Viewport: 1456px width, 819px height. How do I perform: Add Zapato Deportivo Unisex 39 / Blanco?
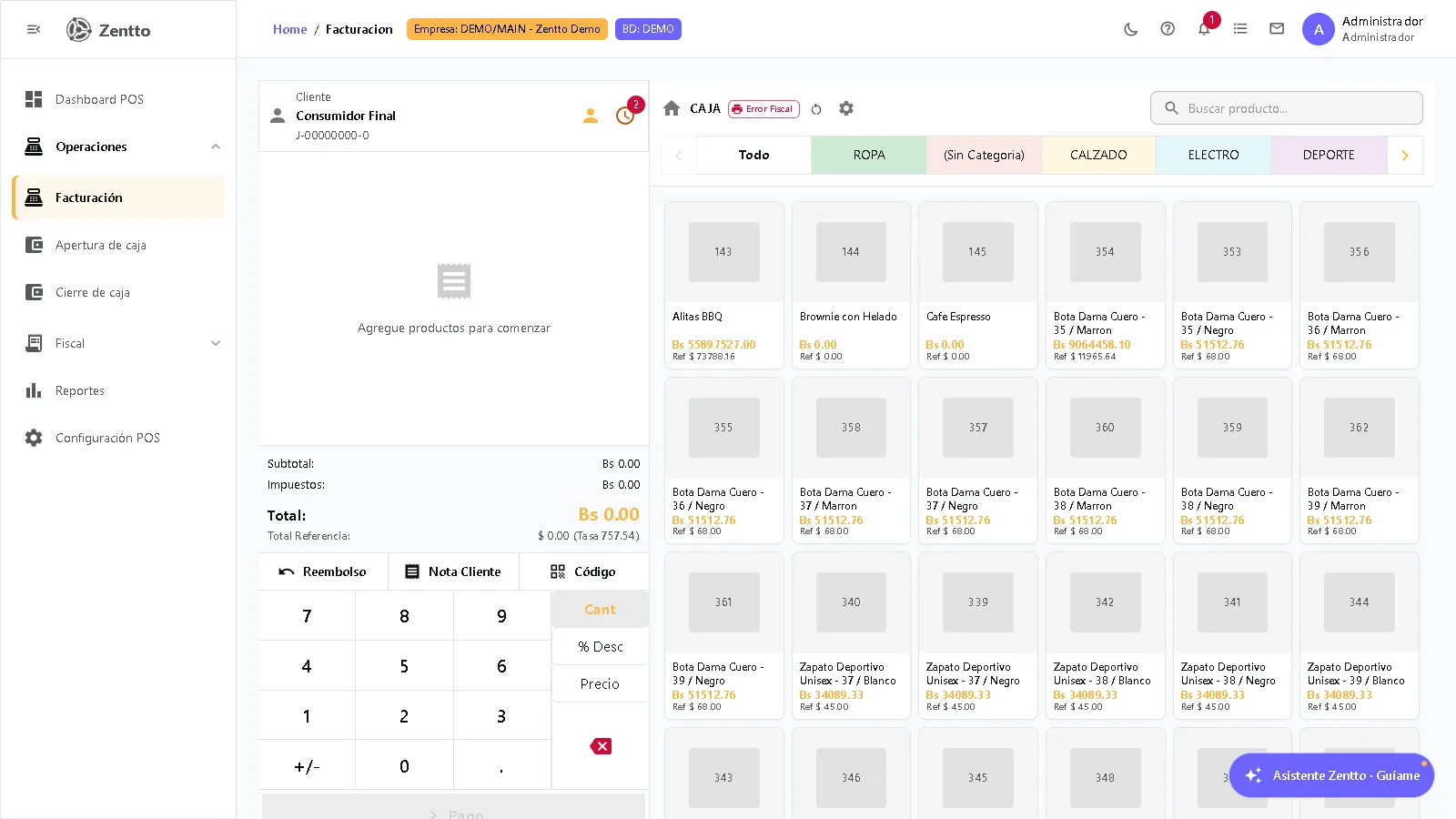pyautogui.click(x=1360, y=635)
